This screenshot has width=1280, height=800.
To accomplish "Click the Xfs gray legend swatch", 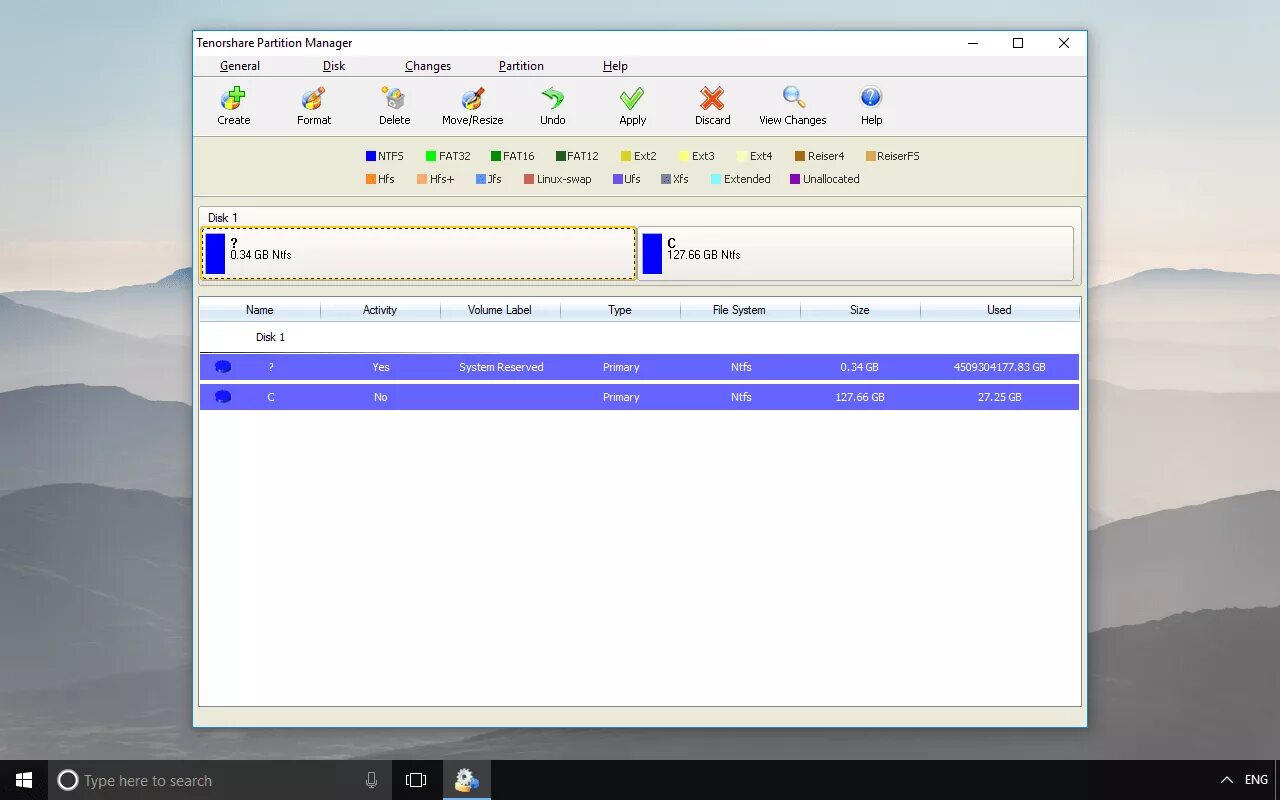I will tap(665, 179).
